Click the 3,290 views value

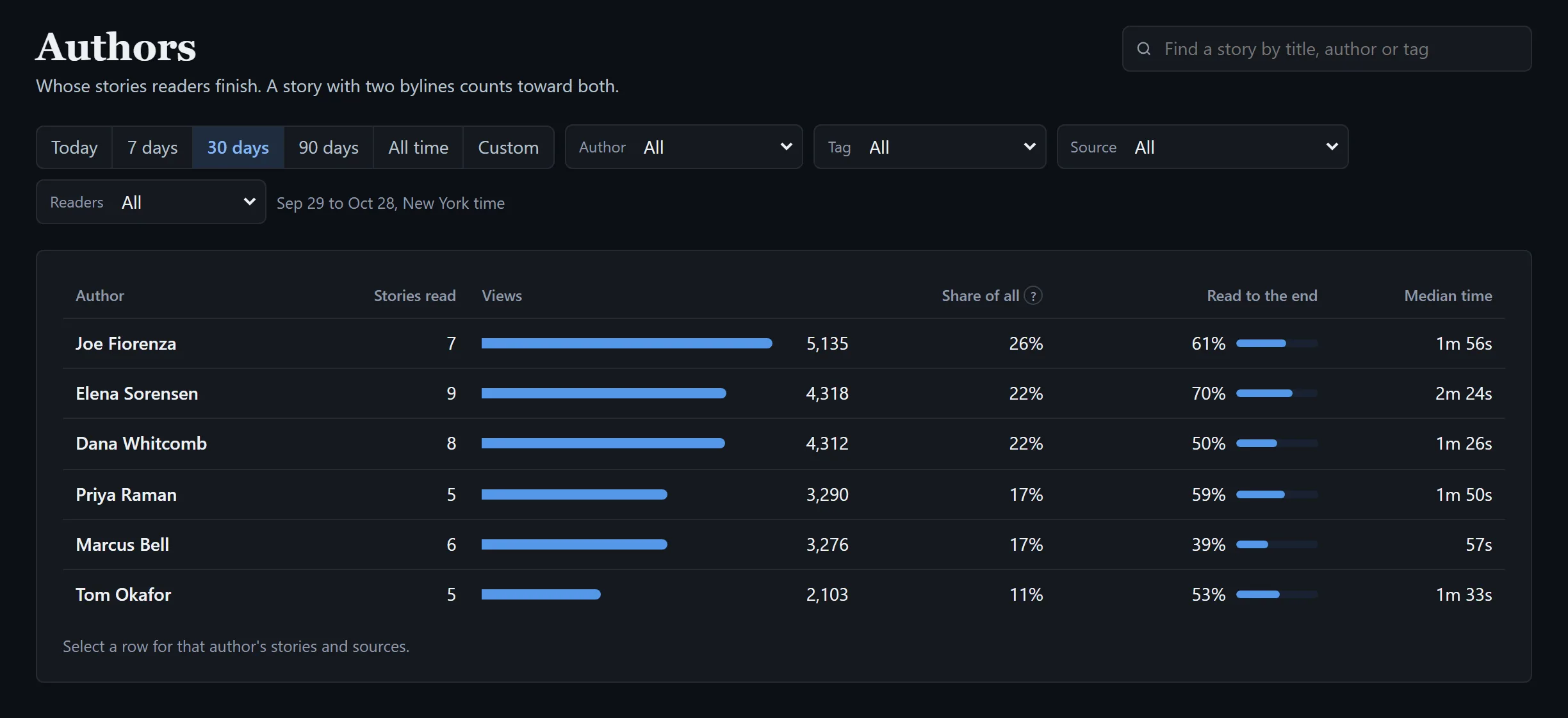pos(827,494)
